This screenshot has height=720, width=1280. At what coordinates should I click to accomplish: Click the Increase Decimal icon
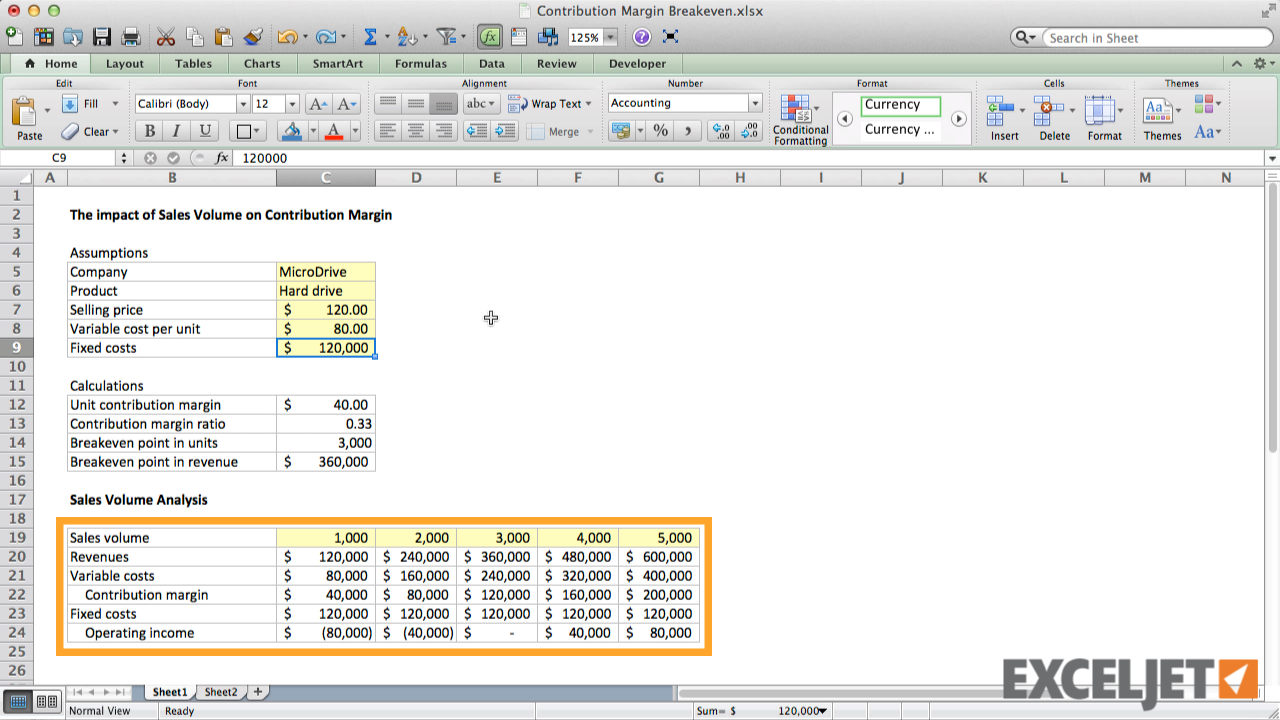pos(720,131)
